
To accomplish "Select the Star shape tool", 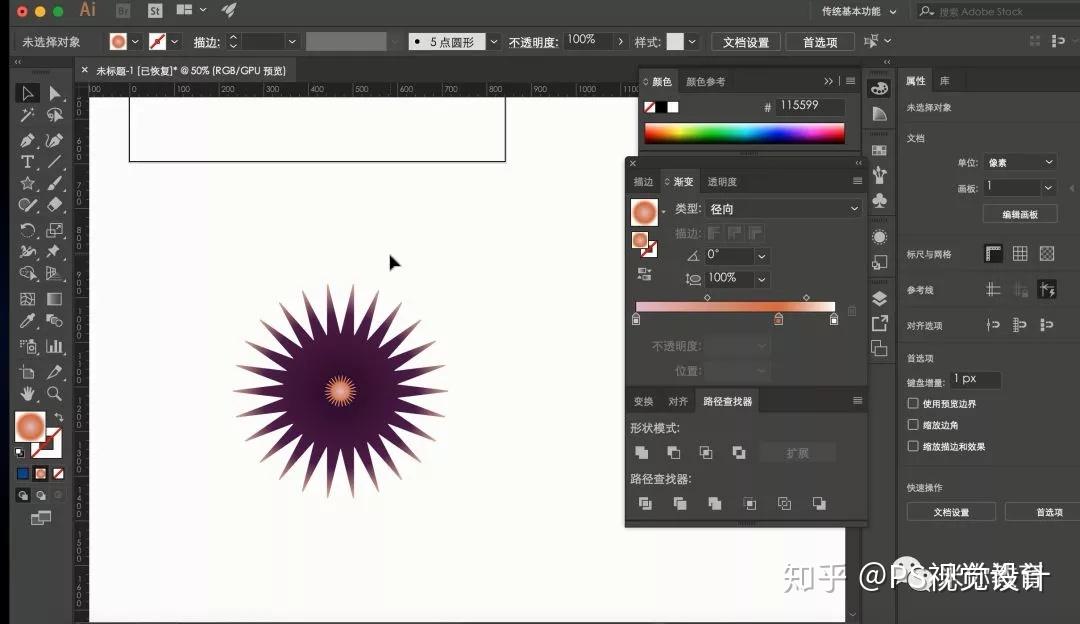I will (27, 183).
